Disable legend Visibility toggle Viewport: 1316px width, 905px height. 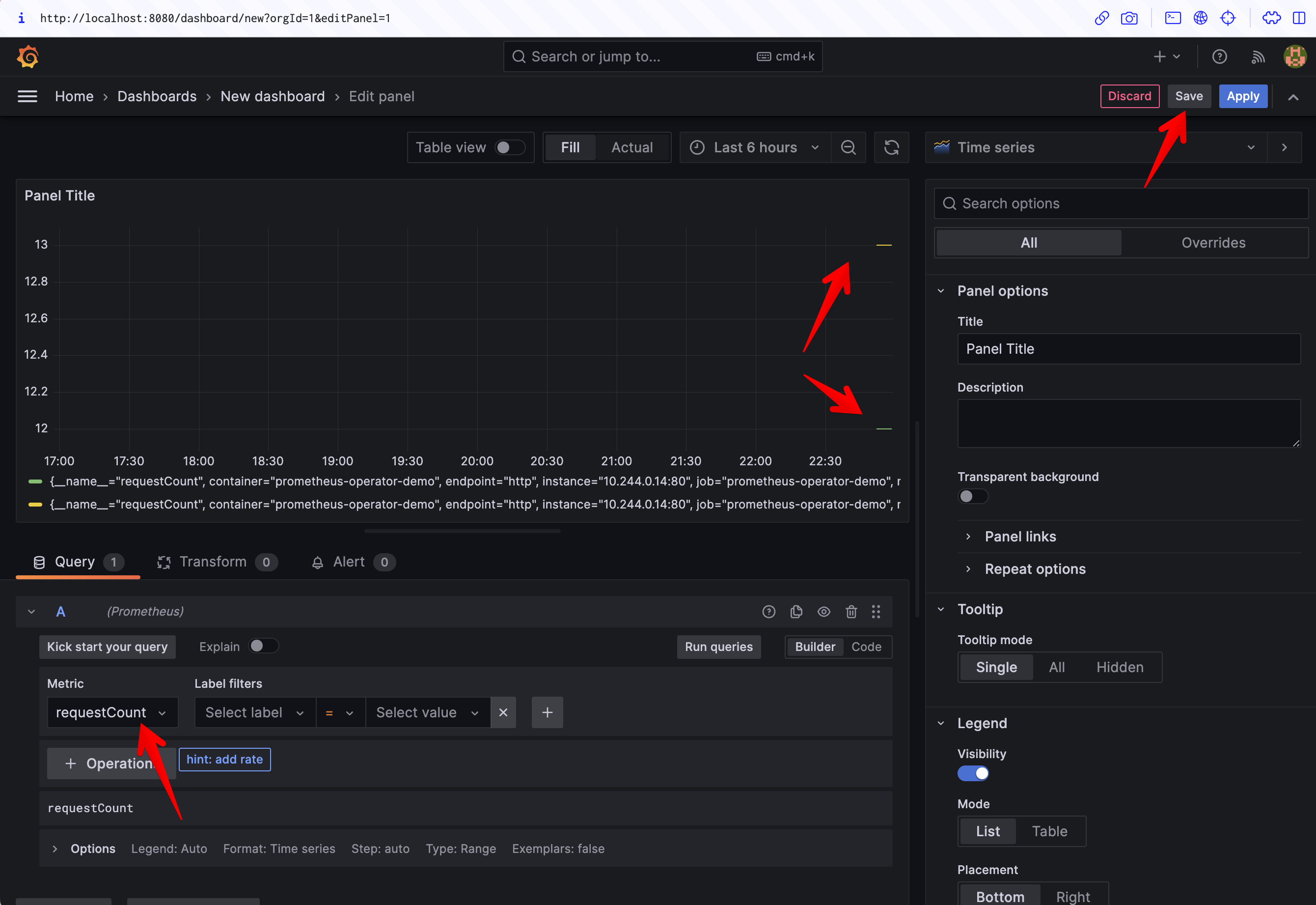point(973,773)
